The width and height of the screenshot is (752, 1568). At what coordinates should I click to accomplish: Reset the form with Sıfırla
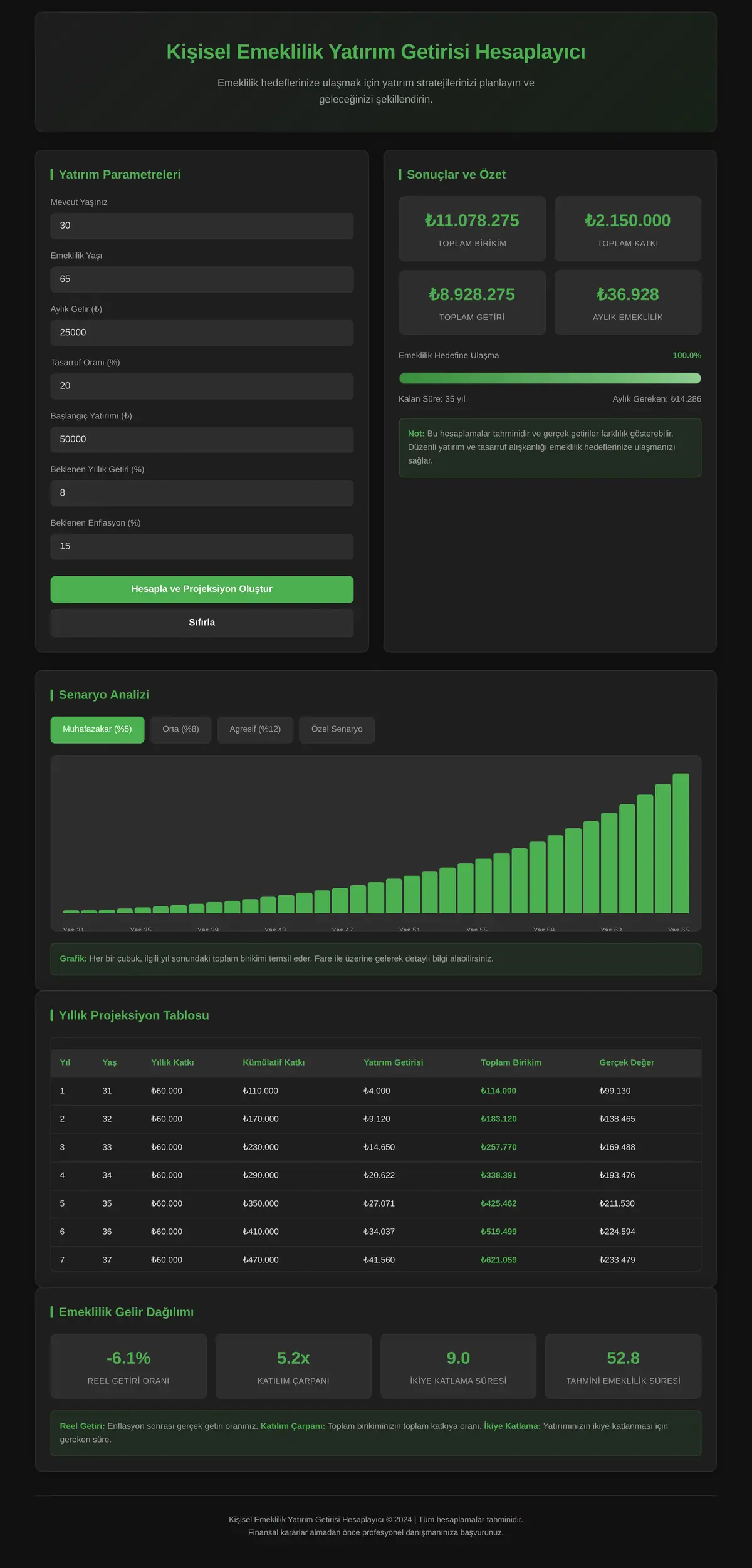pyautogui.click(x=202, y=623)
